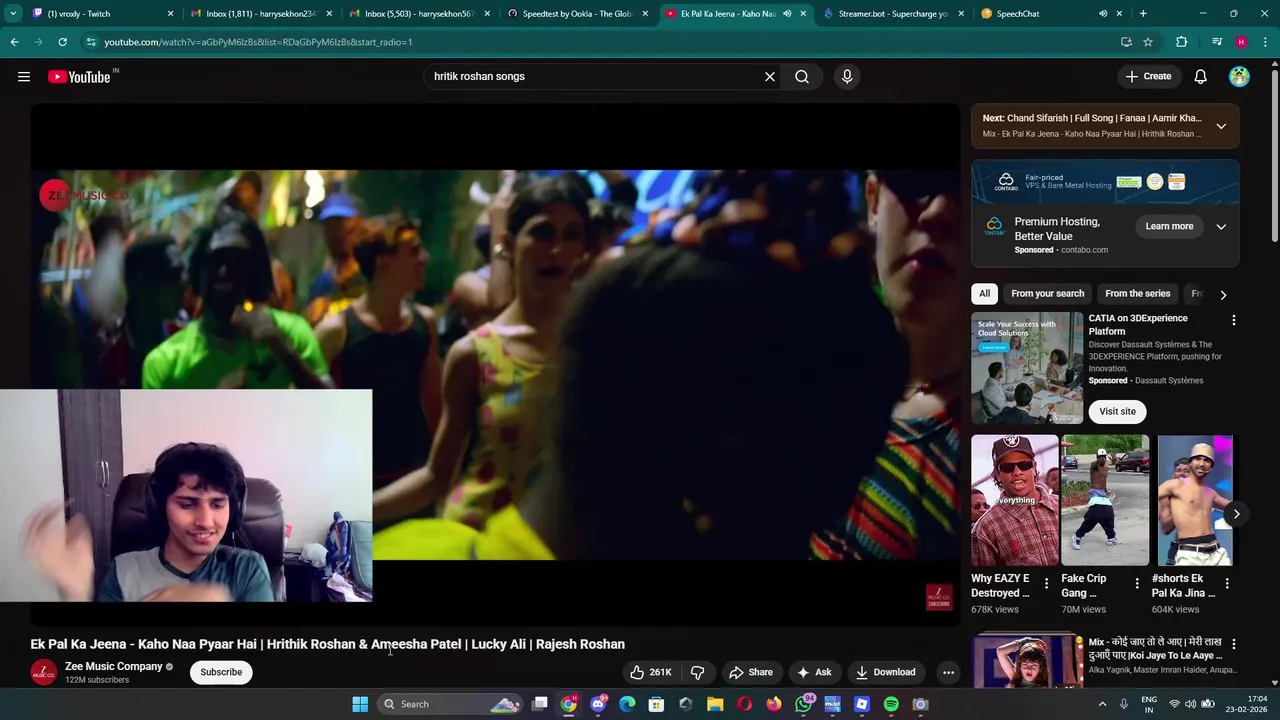Click the Ask button
Image resolution: width=1280 pixels, height=720 pixels.
click(x=814, y=672)
